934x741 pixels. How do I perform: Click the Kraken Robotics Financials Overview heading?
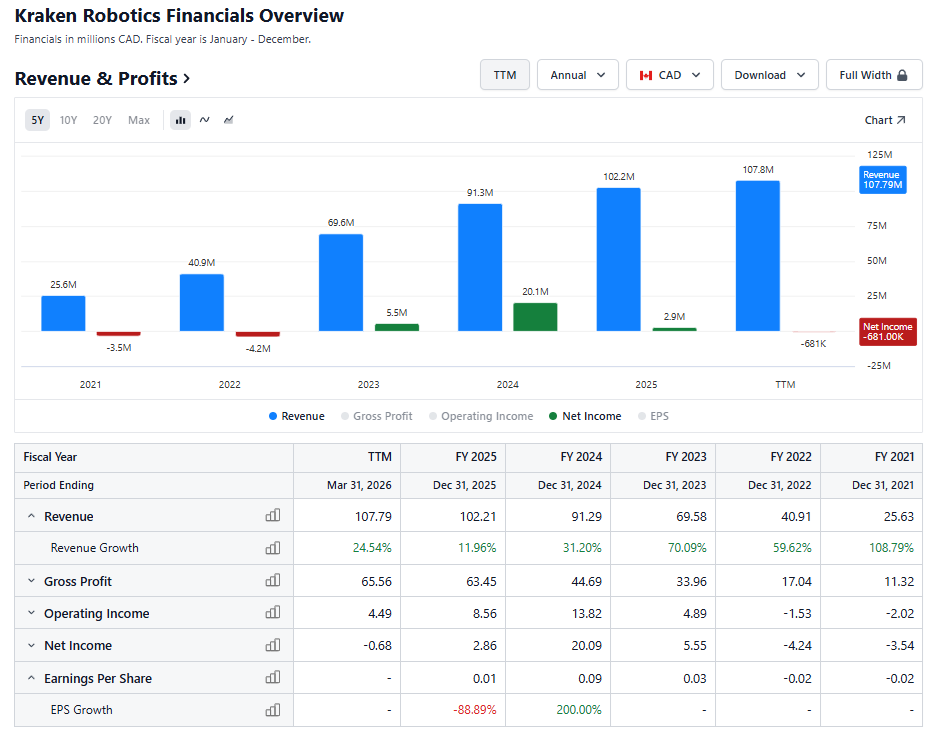pyautogui.click(x=179, y=15)
